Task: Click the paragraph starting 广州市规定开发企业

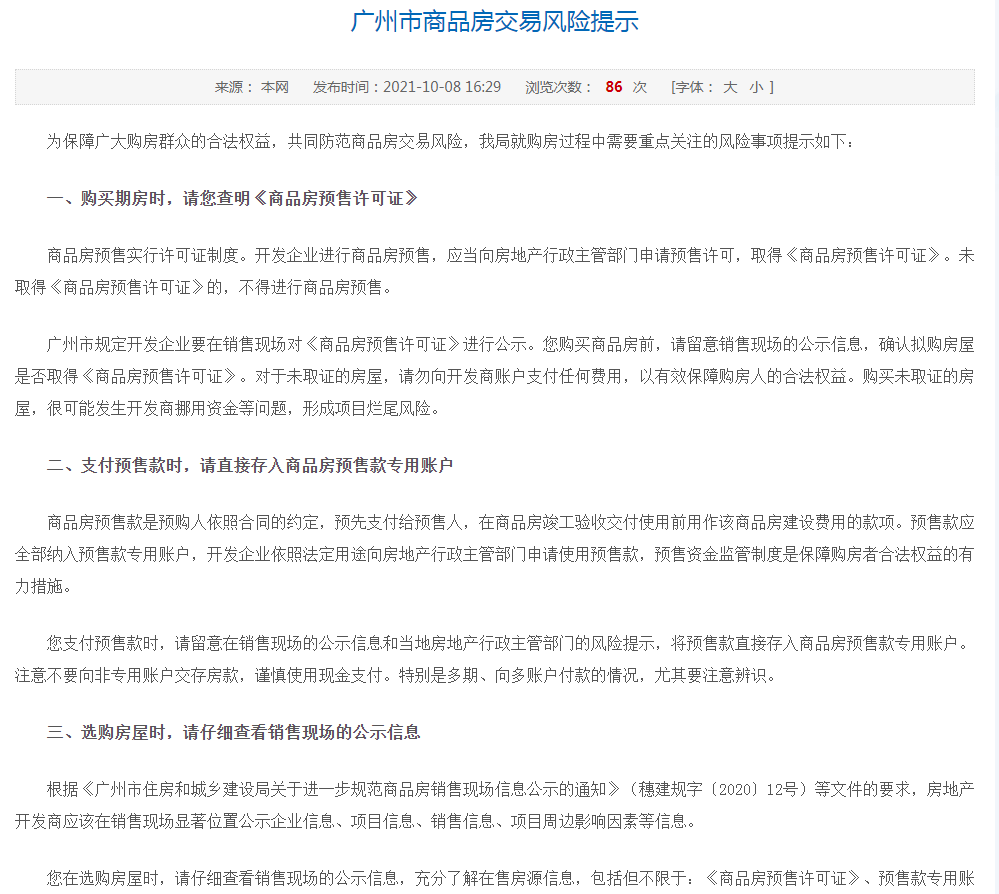Action: point(500,376)
